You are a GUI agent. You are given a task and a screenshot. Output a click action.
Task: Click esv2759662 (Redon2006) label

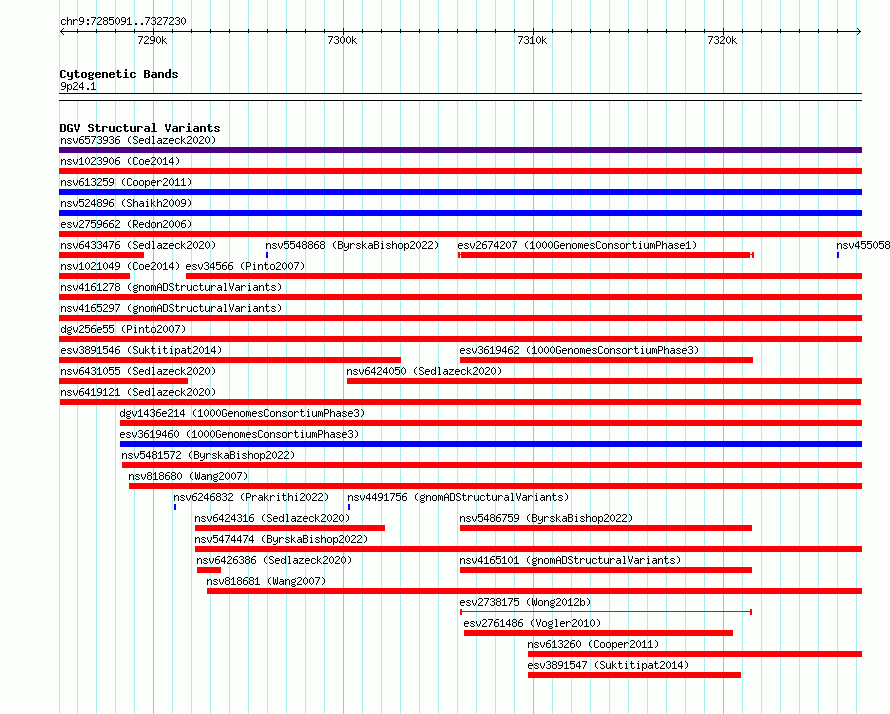126,224
